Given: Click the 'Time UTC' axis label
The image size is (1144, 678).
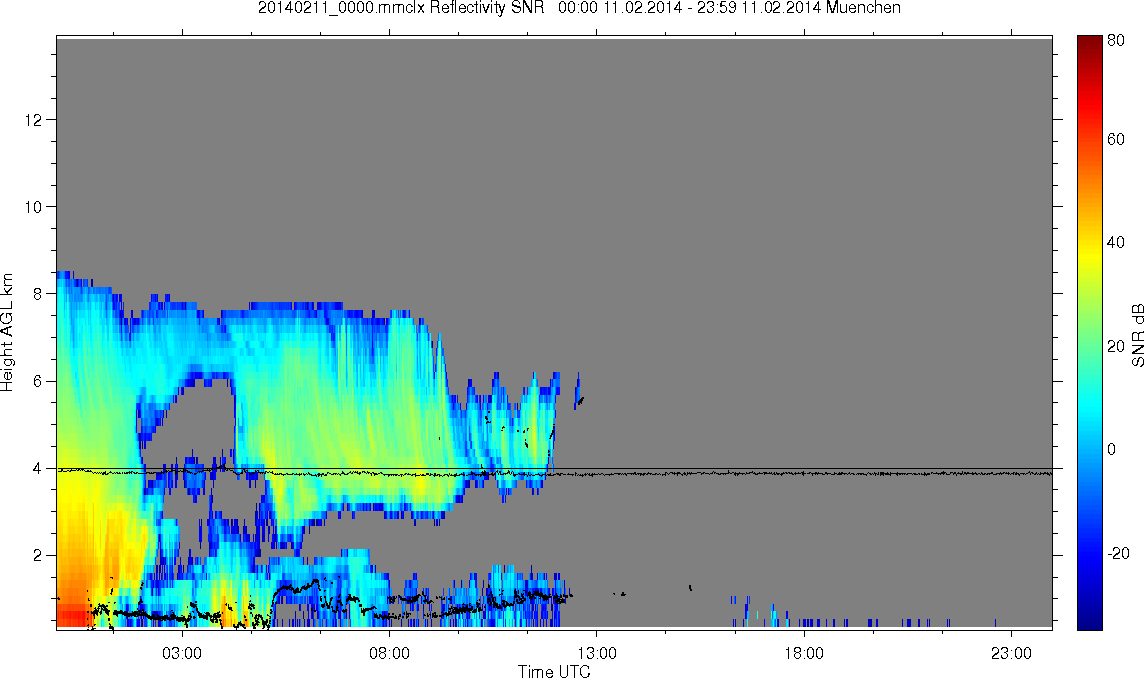Looking at the screenshot, I should 554,671.
